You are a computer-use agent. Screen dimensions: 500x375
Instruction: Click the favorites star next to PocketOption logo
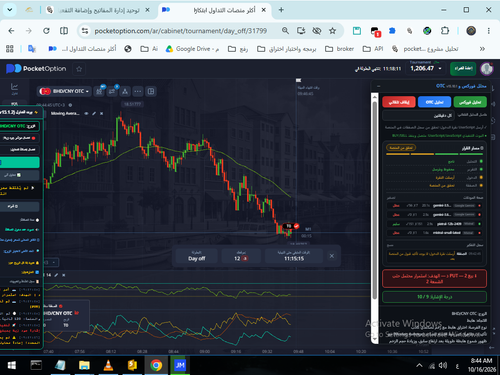(79, 69)
